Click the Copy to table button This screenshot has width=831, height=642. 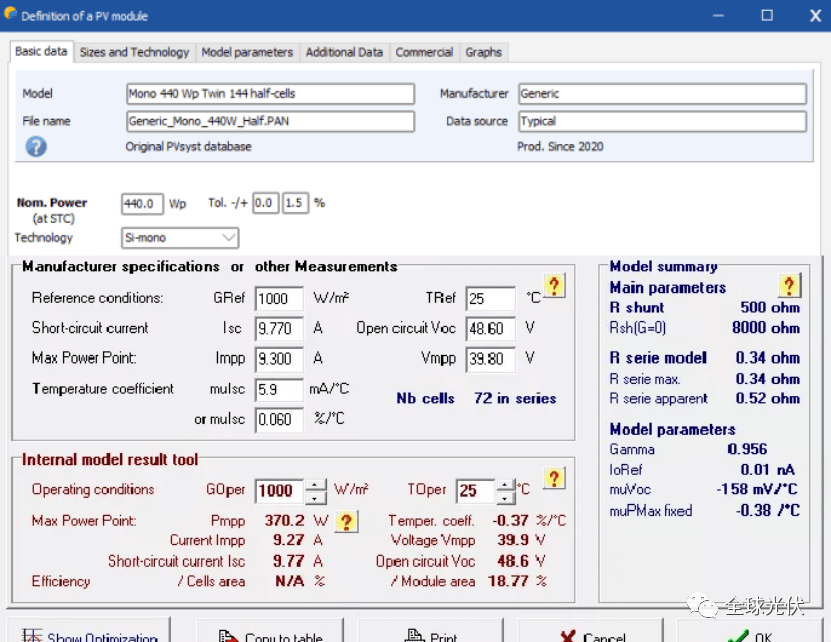tap(270, 632)
